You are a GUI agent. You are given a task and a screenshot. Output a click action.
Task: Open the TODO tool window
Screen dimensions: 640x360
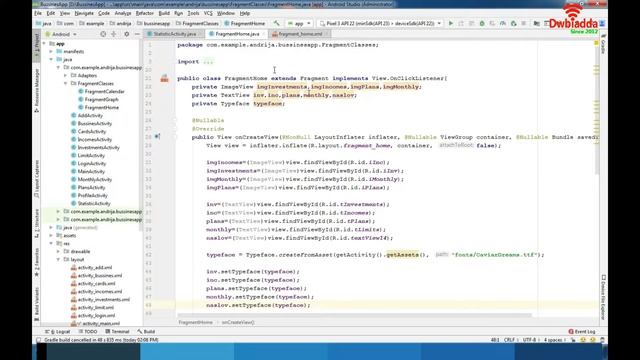tap(87, 331)
